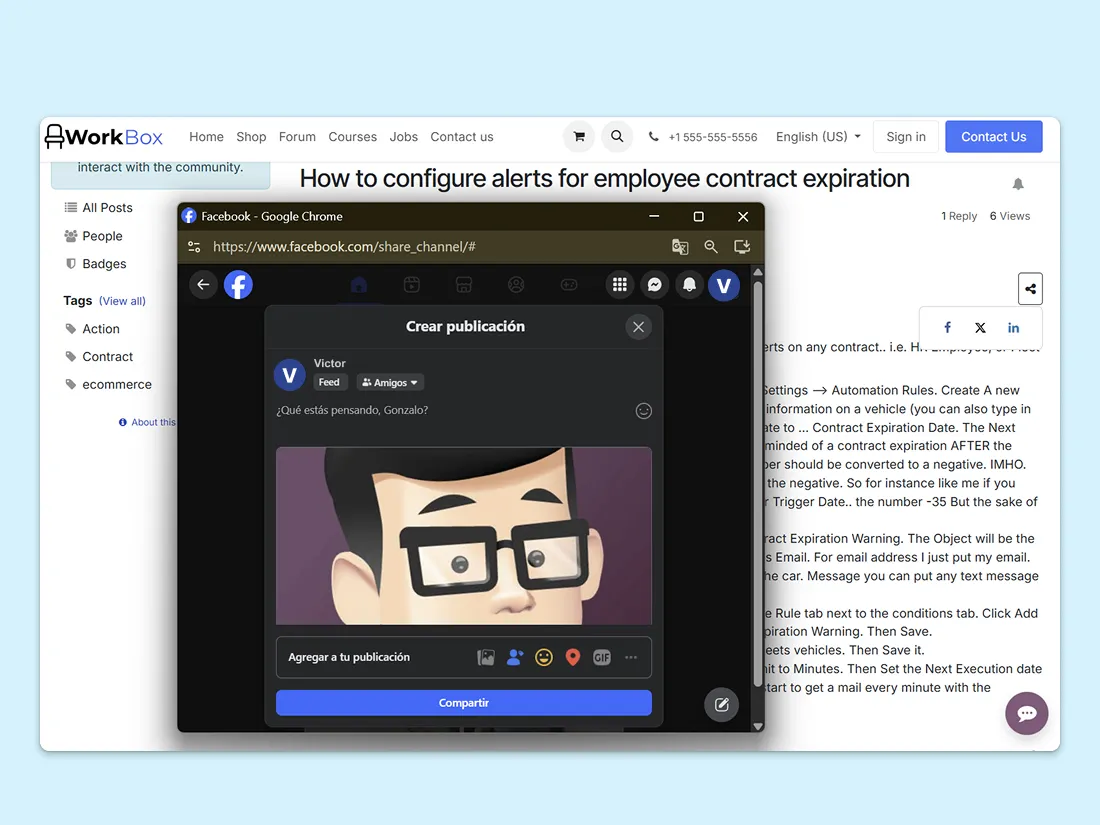Open the Amigos audience dropdown
The image size is (1100, 825).
click(x=390, y=382)
